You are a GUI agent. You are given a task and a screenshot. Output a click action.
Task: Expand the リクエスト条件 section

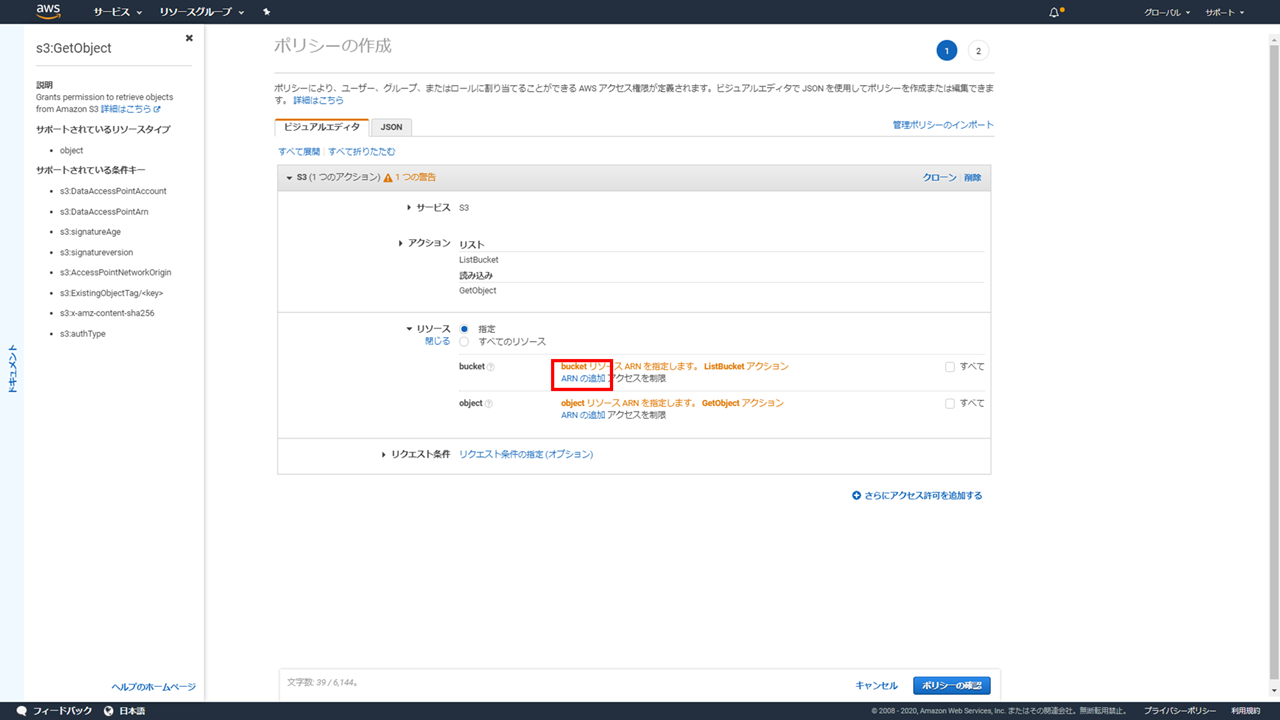pyautogui.click(x=384, y=455)
